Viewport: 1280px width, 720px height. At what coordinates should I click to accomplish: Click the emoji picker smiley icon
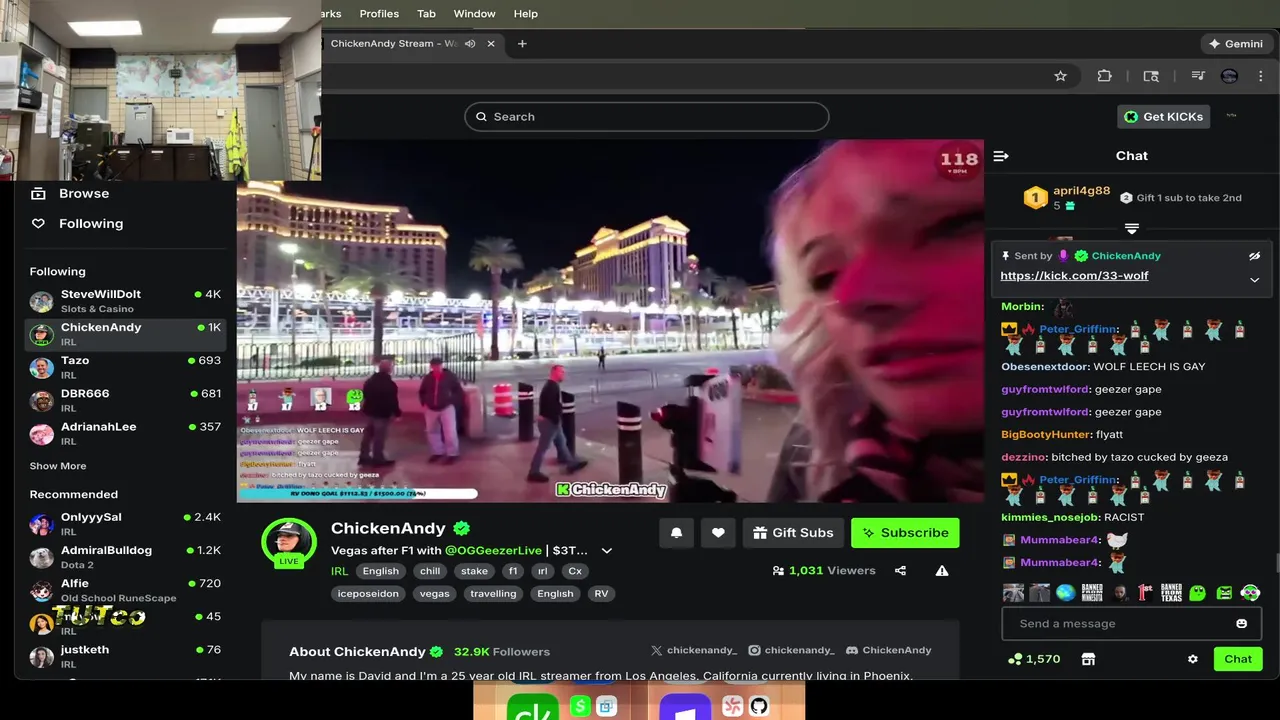(1241, 624)
